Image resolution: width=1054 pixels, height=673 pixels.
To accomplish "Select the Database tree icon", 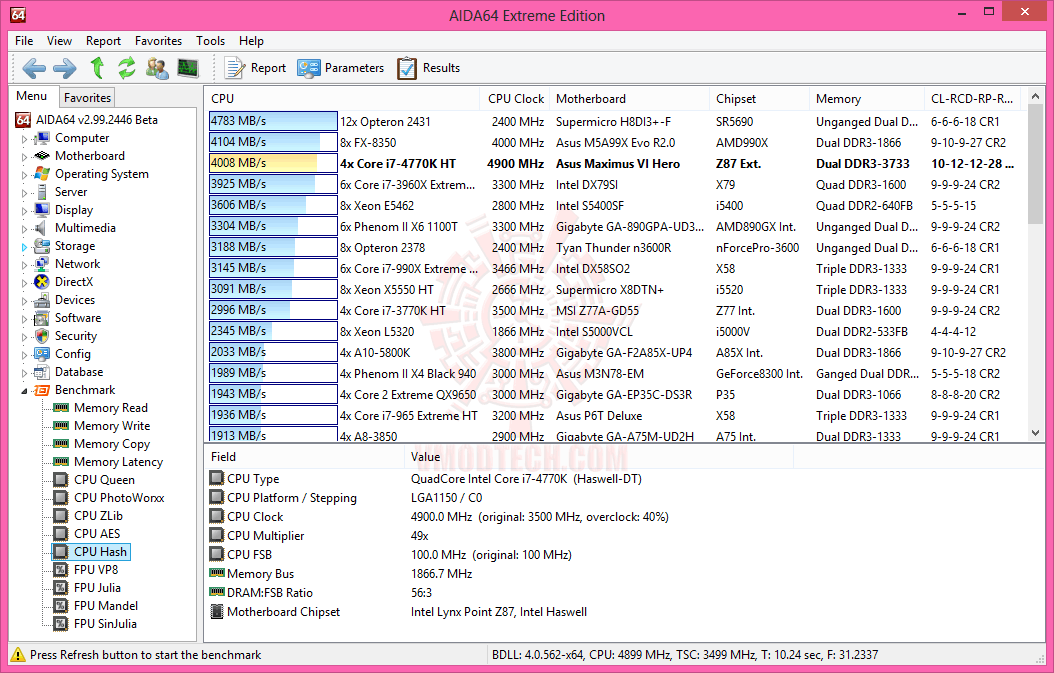I will pos(42,372).
